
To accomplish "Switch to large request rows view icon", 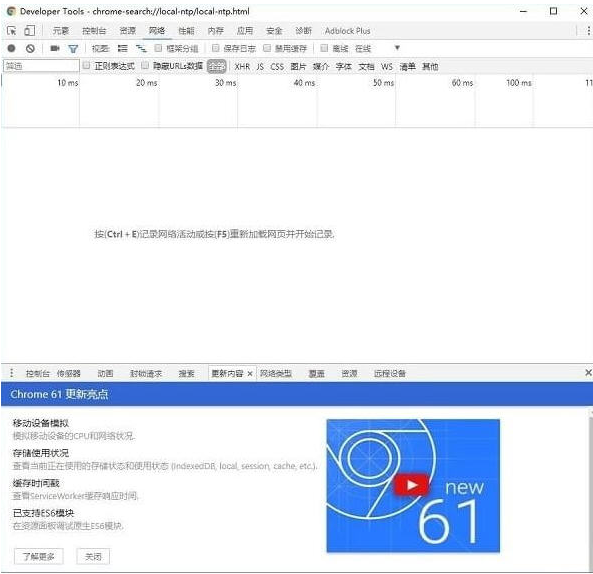I will (122, 48).
